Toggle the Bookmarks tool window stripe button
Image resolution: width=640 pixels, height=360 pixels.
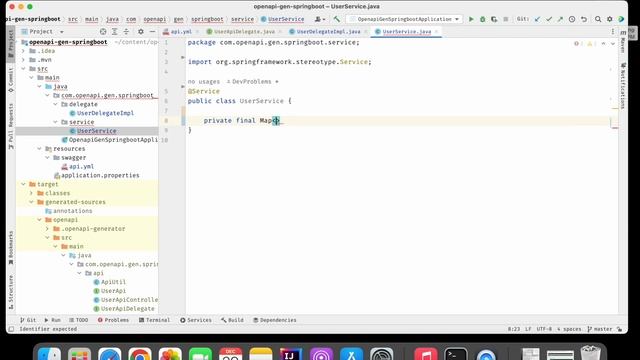(x=11, y=247)
